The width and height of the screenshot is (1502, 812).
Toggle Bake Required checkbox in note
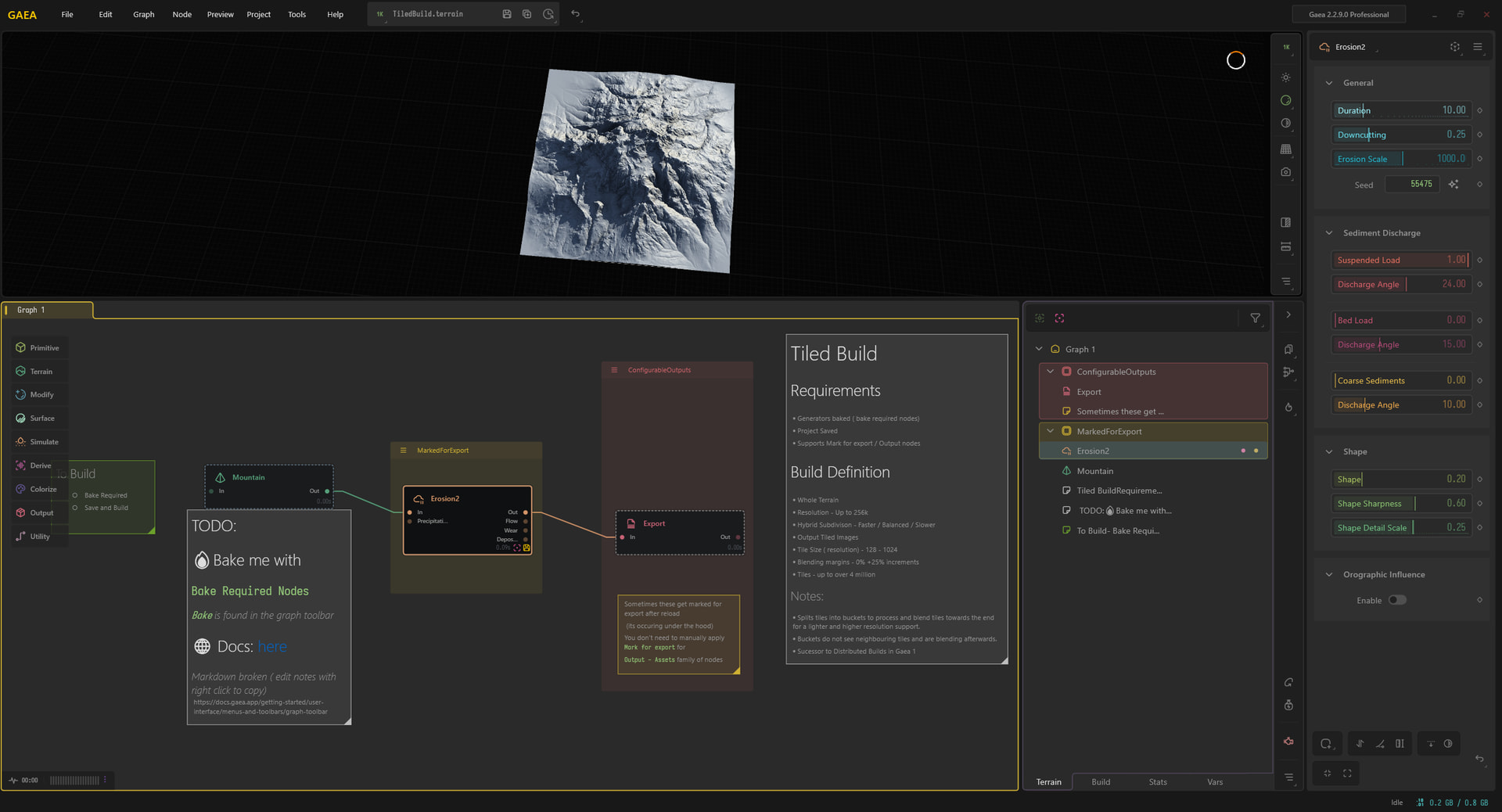(75, 495)
